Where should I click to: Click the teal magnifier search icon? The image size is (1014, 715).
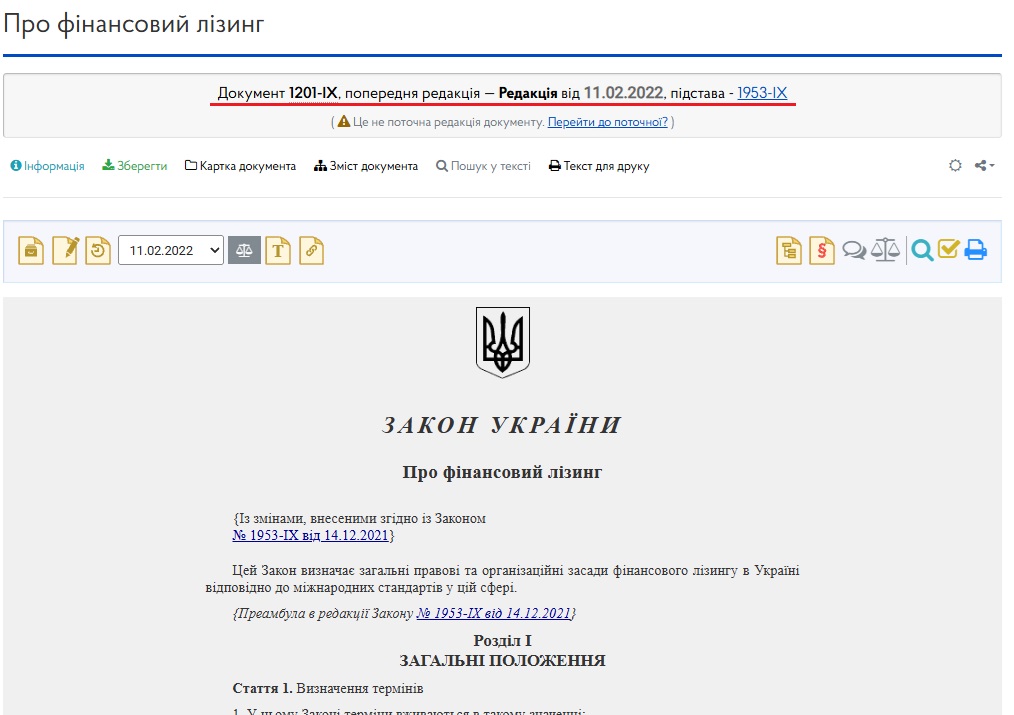(922, 250)
